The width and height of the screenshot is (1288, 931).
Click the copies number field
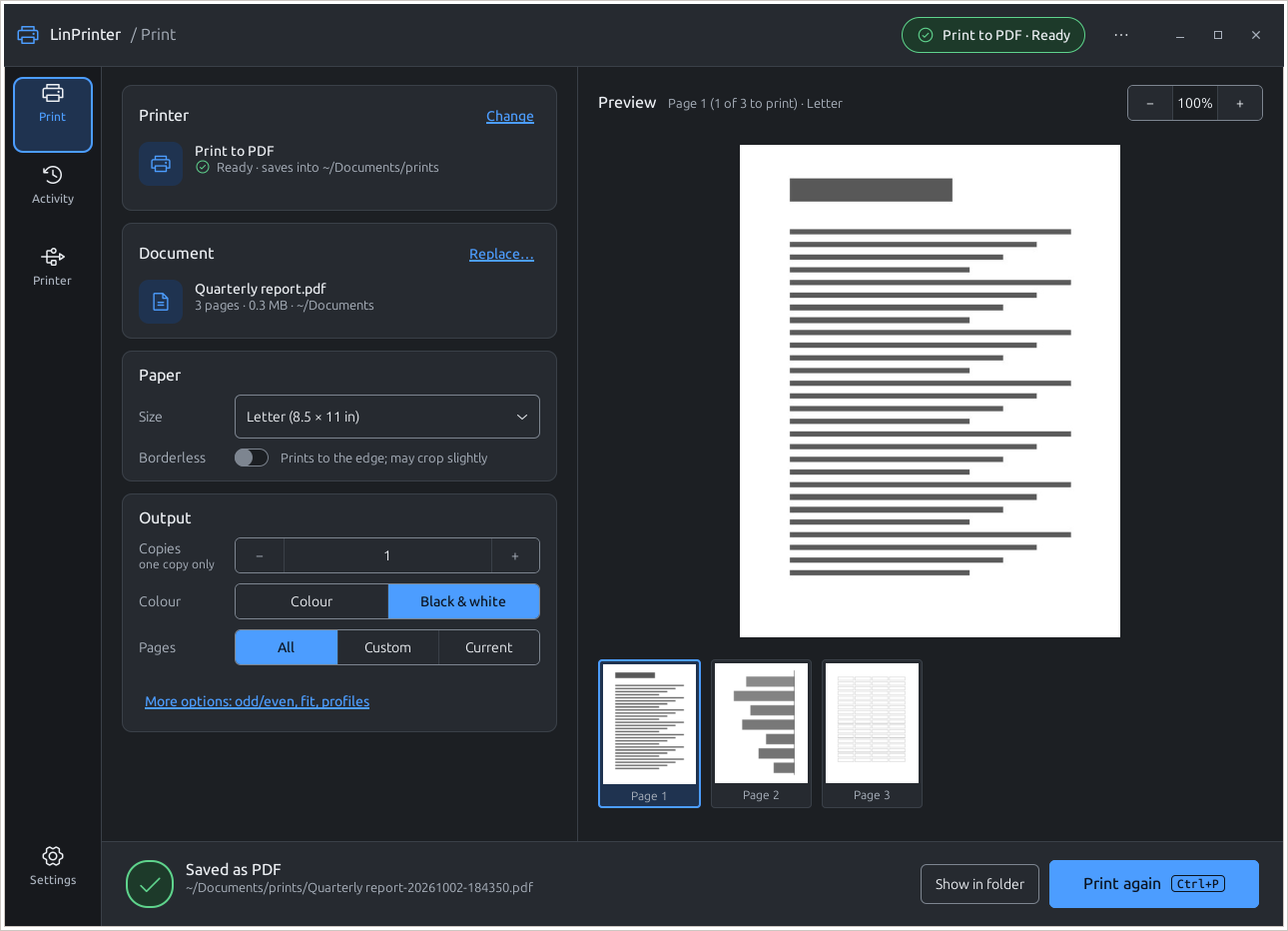[387, 555]
